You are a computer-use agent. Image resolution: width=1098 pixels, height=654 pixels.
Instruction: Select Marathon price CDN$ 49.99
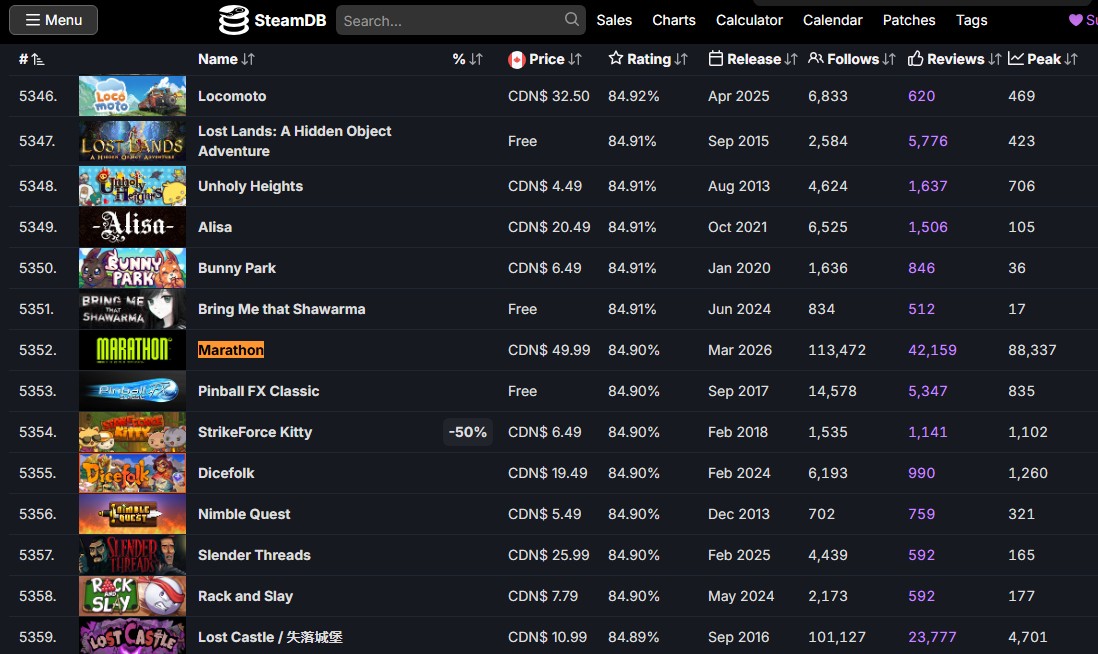(x=549, y=350)
